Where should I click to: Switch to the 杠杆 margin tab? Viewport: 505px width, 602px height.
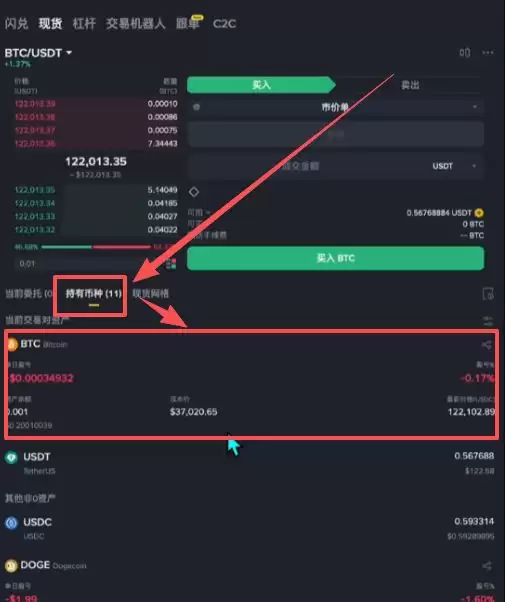point(84,23)
